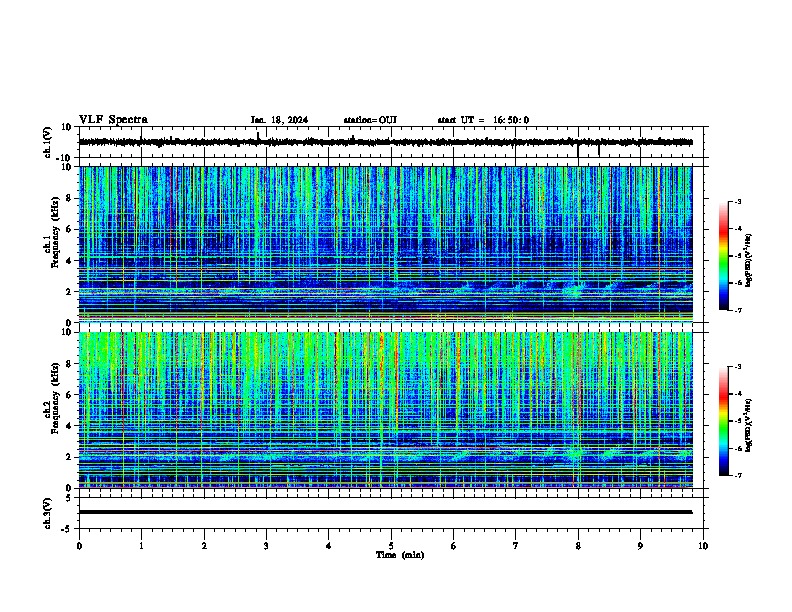Click the ch.1 "Frequency (kHz)" axis label
The image size is (792, 612).
55,232
